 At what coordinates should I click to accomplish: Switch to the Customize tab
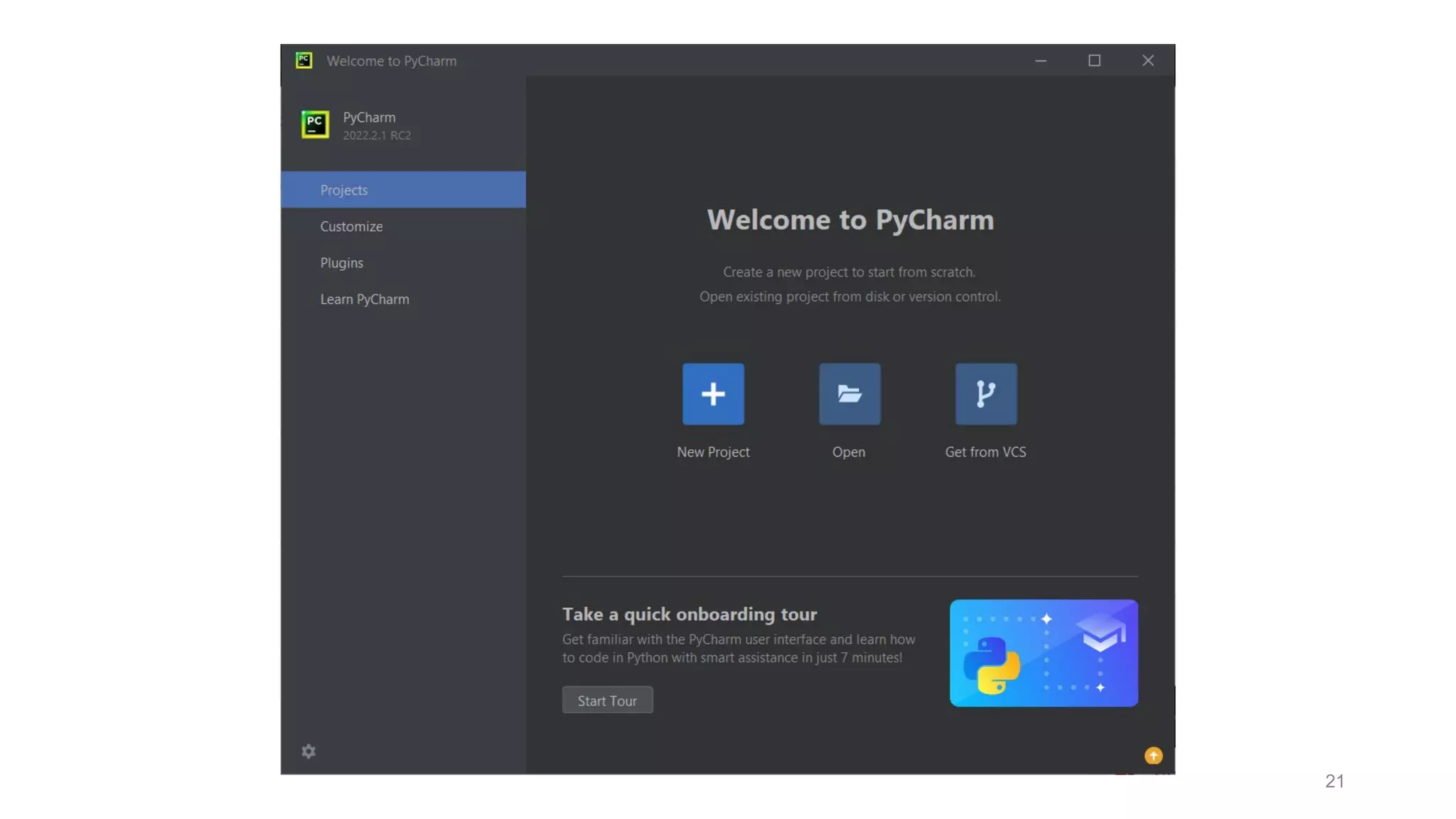pos(403,226)
